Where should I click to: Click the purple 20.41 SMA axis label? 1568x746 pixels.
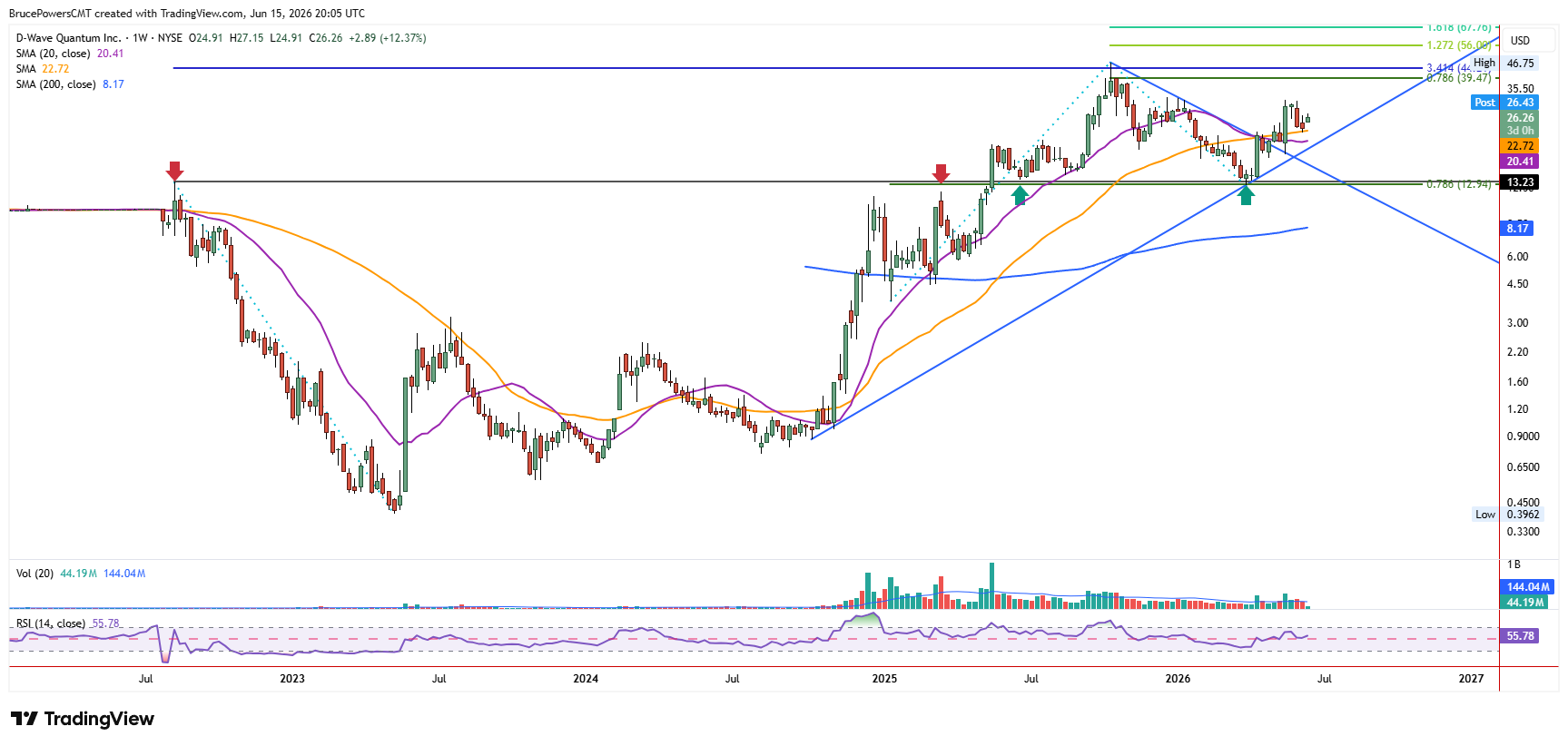[1520, 162]
